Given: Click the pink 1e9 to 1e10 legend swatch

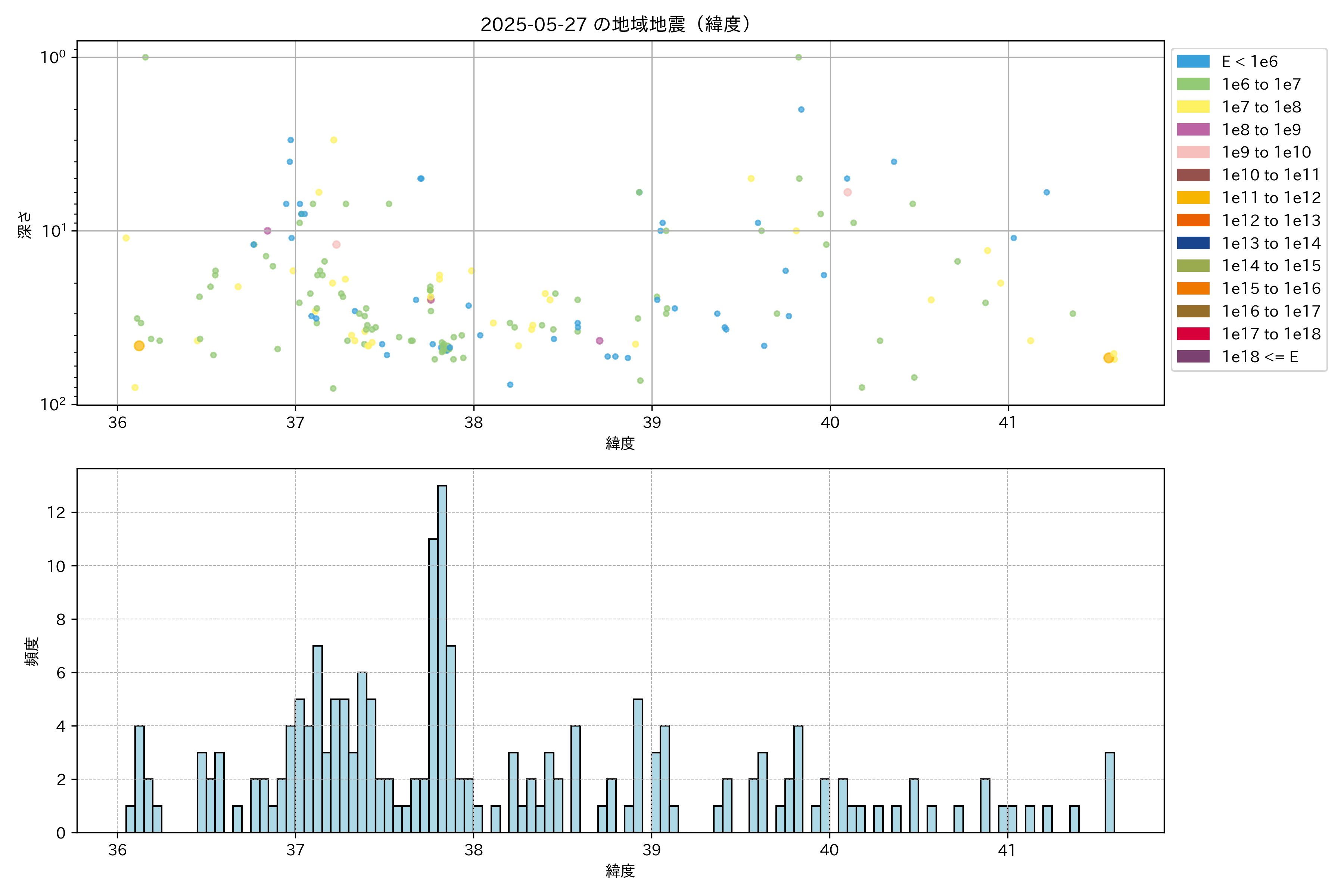Looking at the screenshot, I should coord(1192,153).
